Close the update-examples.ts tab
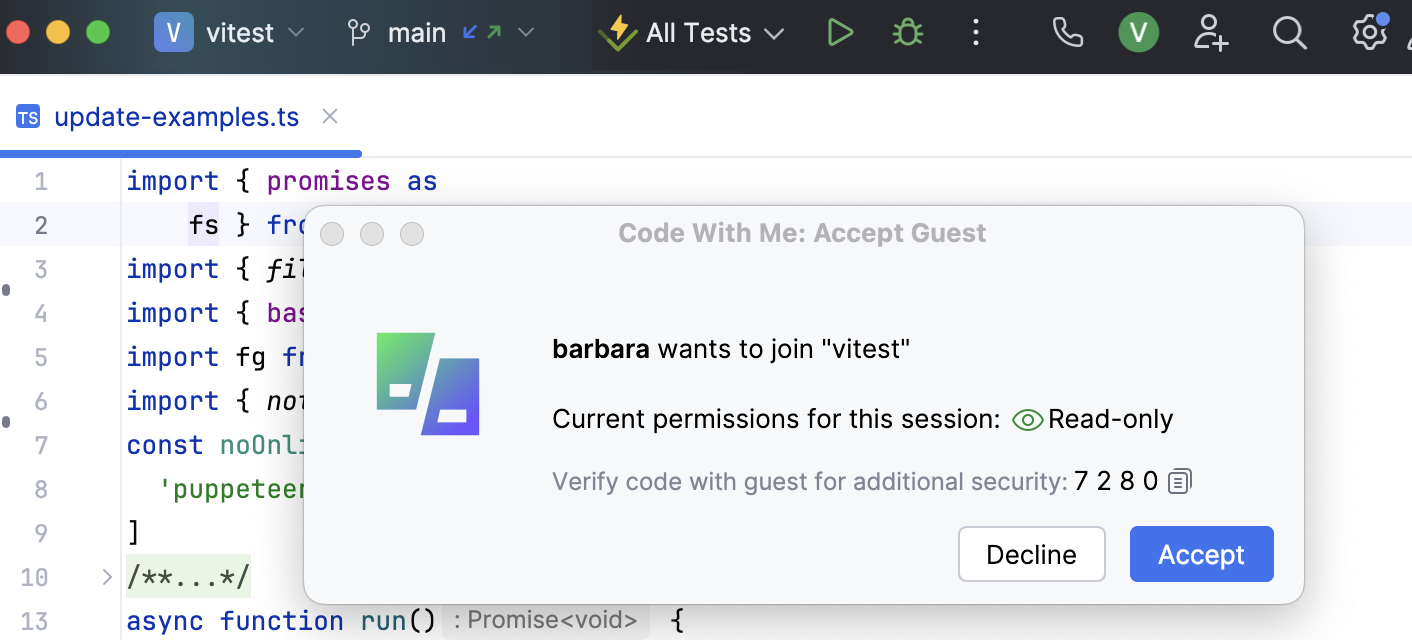This screenshot has height=640, width=1412. (x=330, y=117)
